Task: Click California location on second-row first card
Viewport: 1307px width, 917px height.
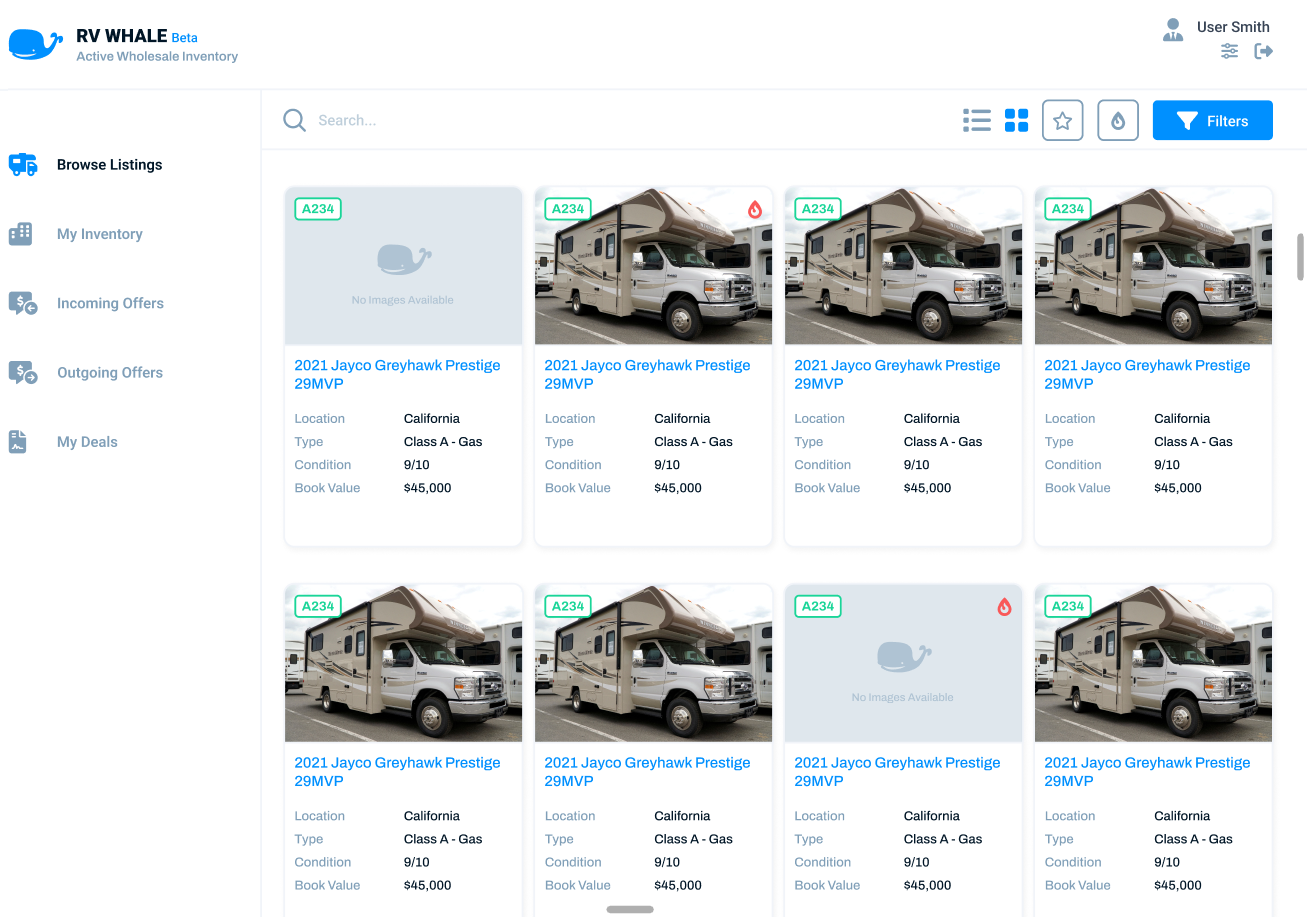Action: click(432, 816)
